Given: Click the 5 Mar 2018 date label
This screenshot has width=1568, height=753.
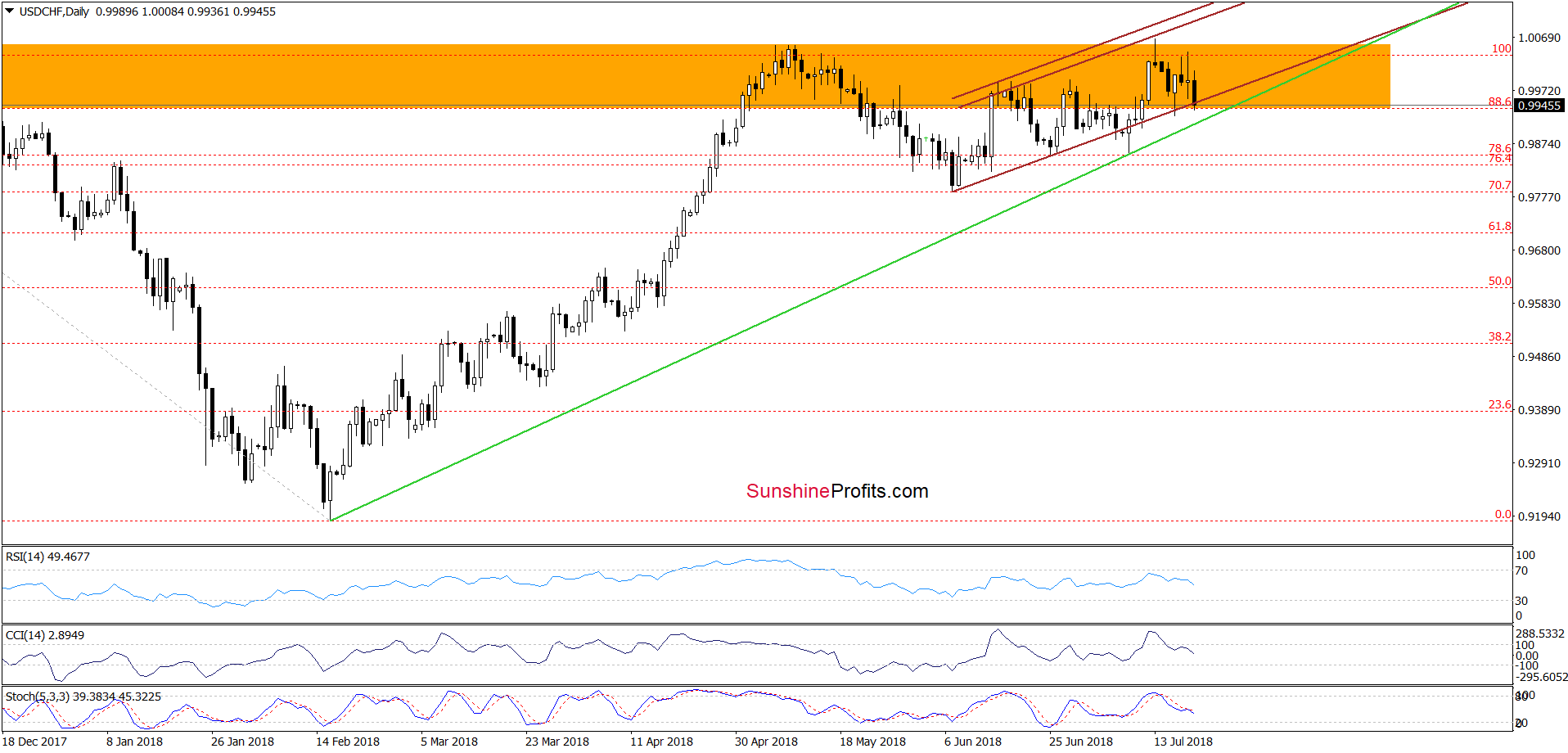Looking at the screenshot, I should point(449,742).
